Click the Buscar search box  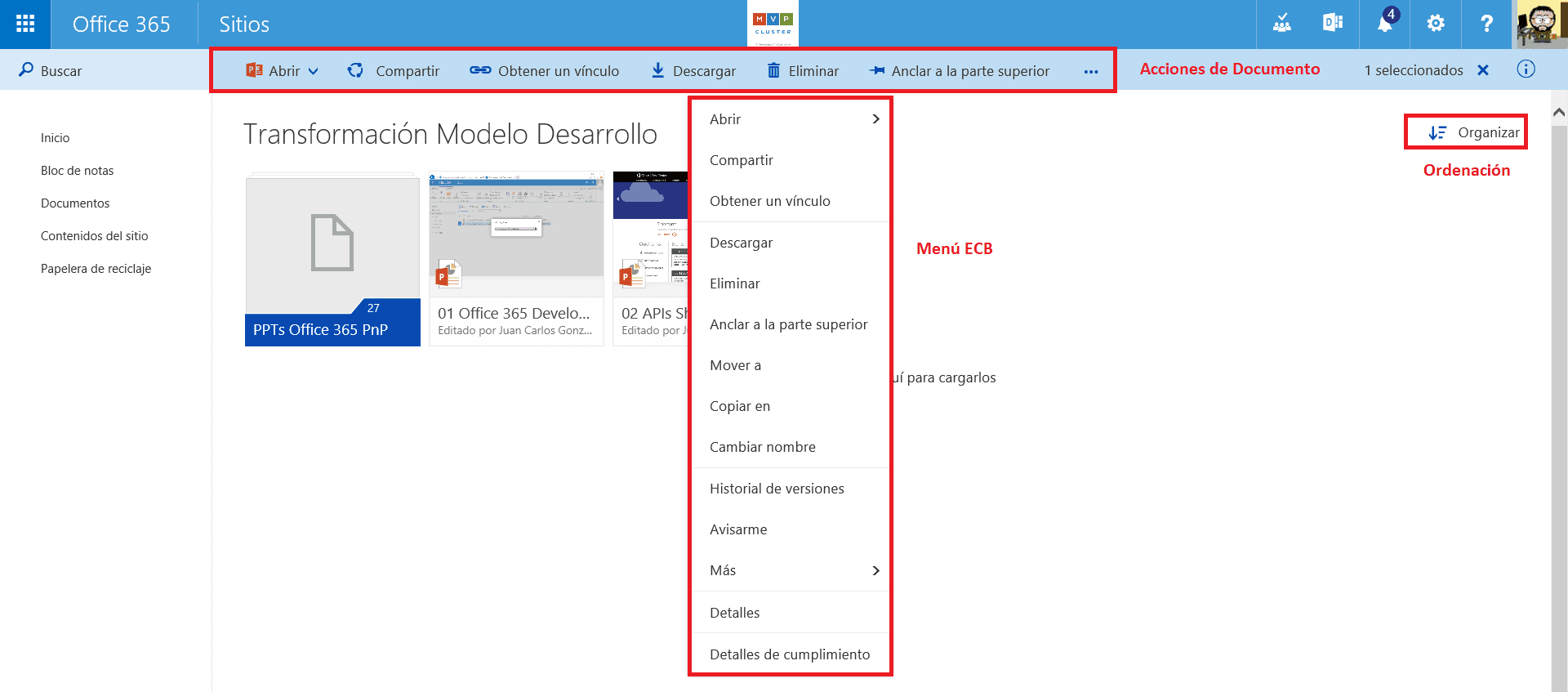105,70
